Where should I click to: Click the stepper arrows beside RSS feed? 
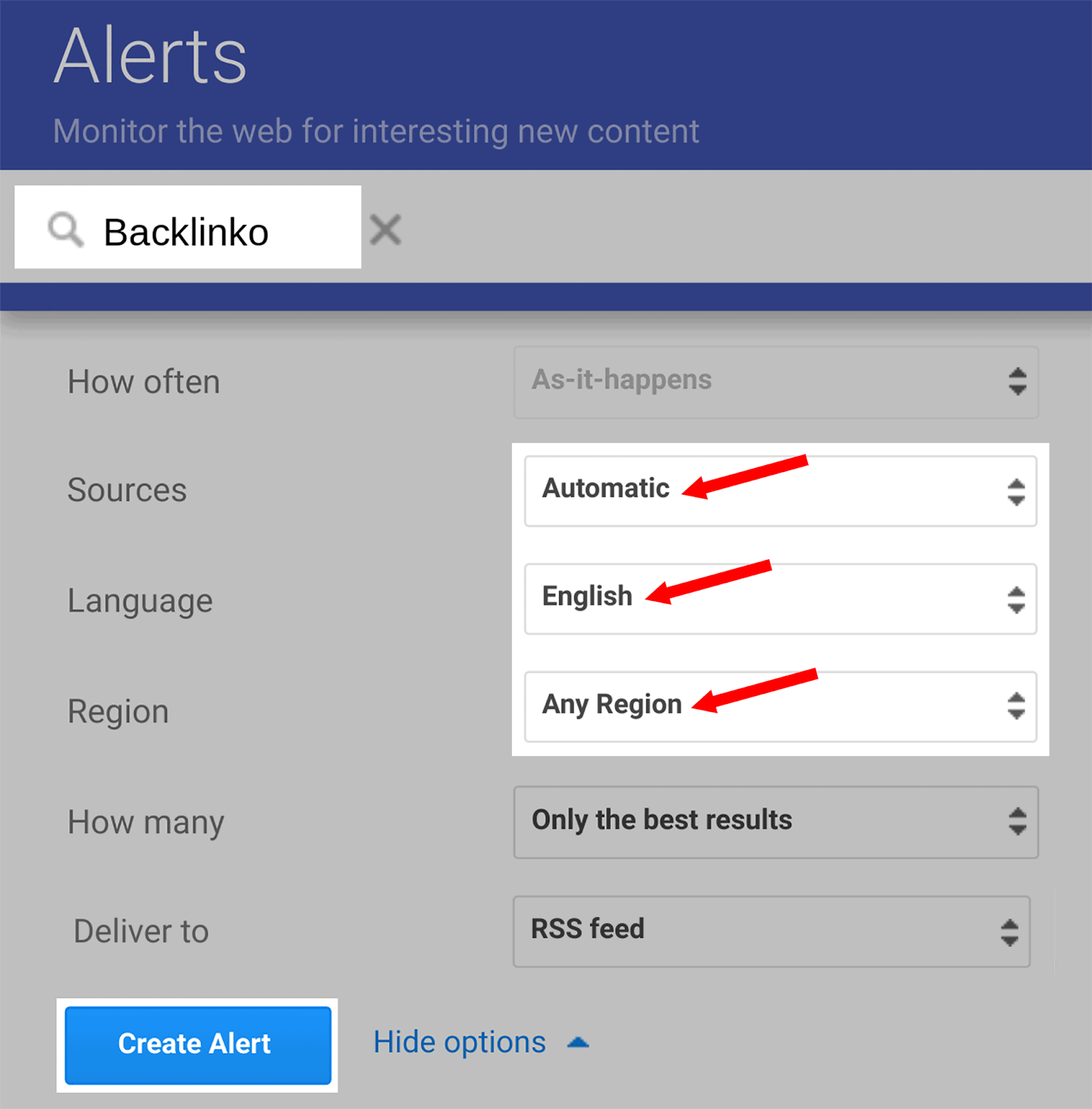tap(1010, 932)
